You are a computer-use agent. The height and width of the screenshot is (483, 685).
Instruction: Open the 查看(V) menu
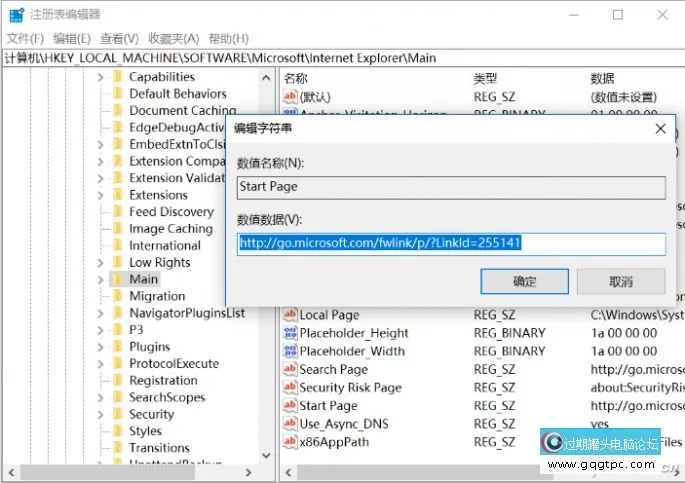coord(118,38)
